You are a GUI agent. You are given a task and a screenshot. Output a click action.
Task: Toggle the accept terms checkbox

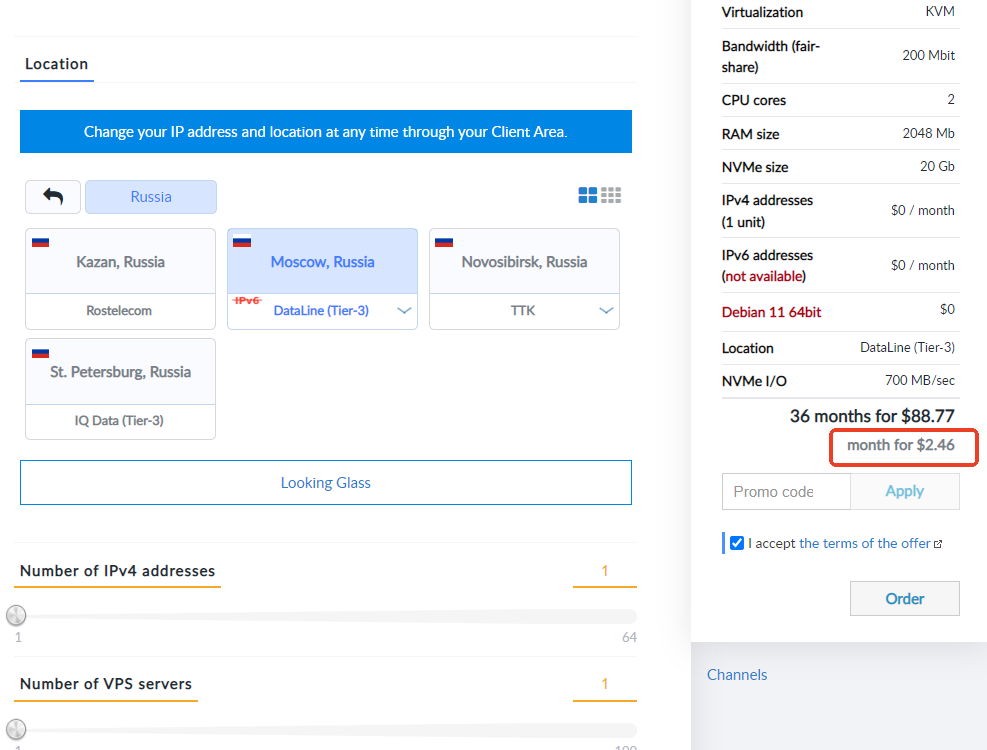click(737, 543)
